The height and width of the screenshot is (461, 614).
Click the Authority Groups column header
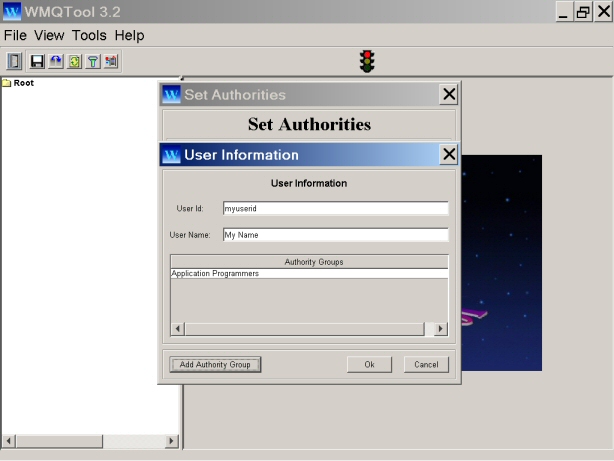pos(309,262)
